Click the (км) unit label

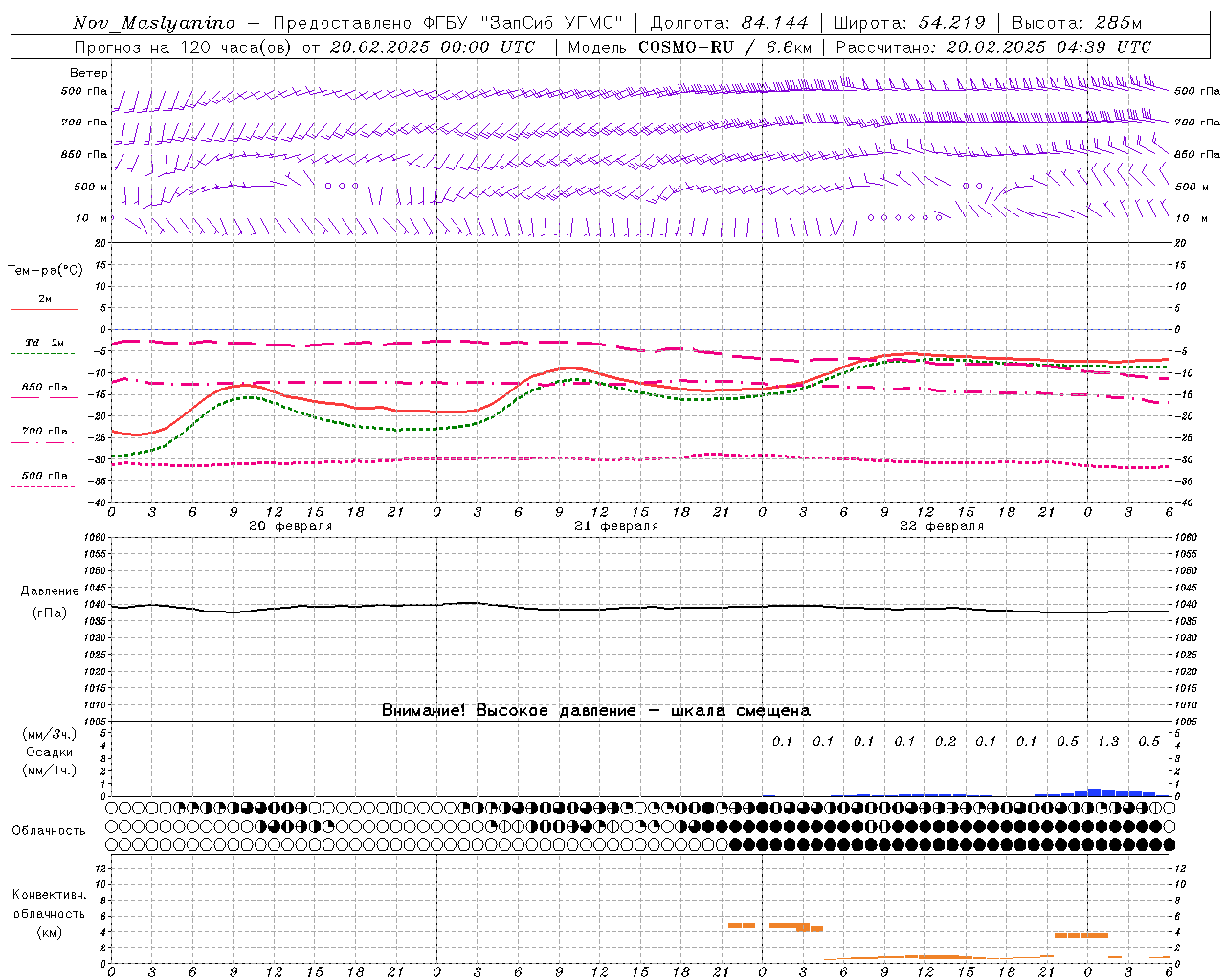pos(49,932)
